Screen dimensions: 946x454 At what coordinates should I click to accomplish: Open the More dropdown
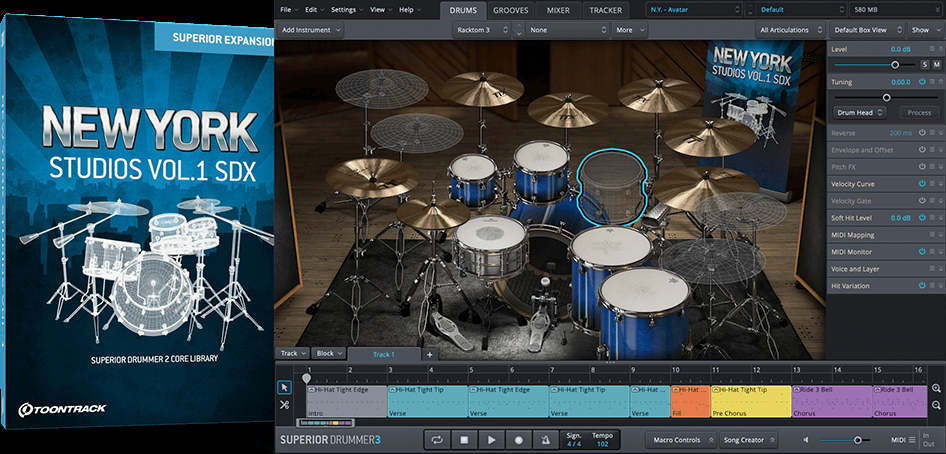(628, 30)
